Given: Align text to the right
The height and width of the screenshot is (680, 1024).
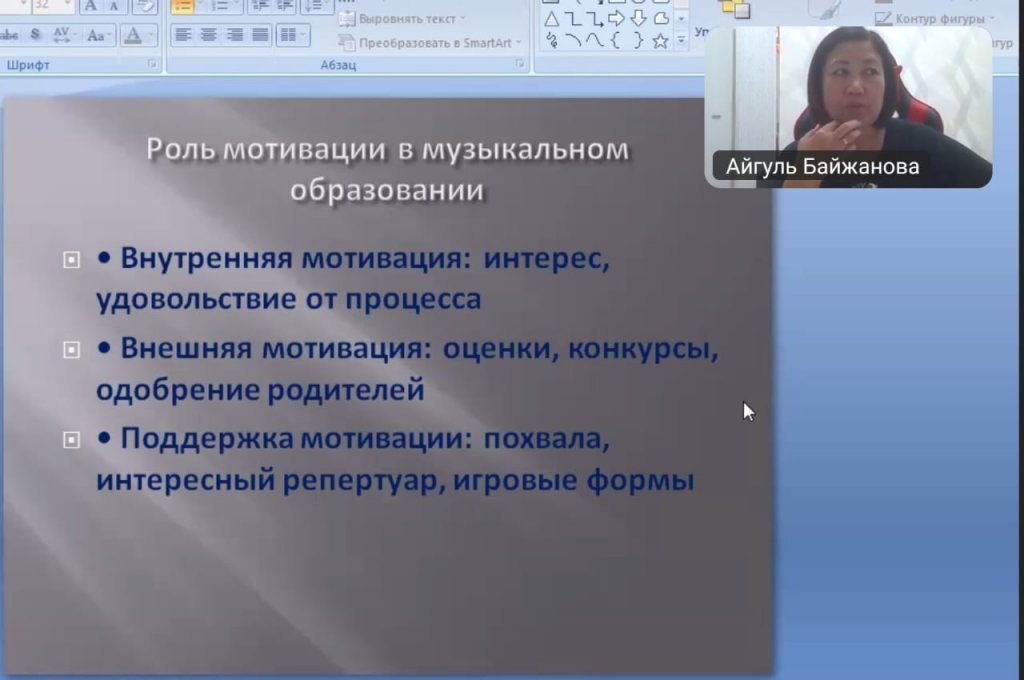Looking at the screenshot, I should tap(235, 35).
